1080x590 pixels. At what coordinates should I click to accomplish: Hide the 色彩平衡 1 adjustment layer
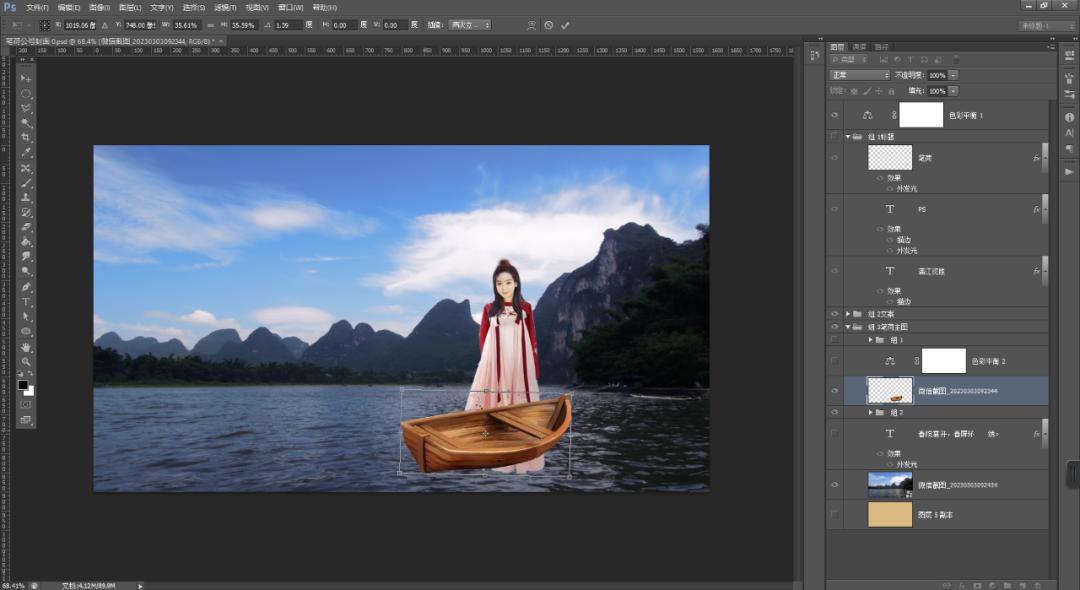pyautogui.click(x=834, y=115)
